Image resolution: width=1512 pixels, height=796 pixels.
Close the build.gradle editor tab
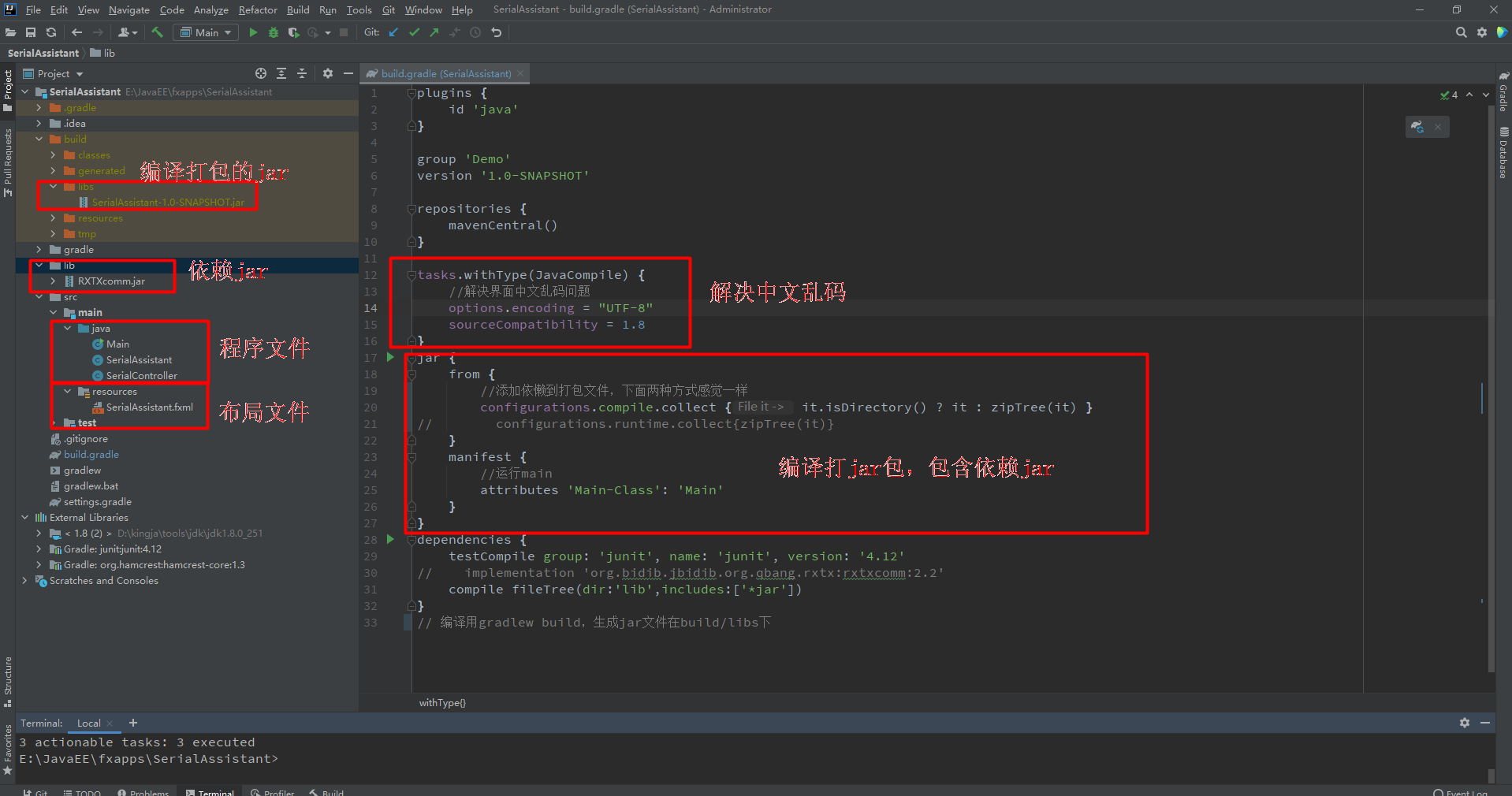tap(520, 73)
